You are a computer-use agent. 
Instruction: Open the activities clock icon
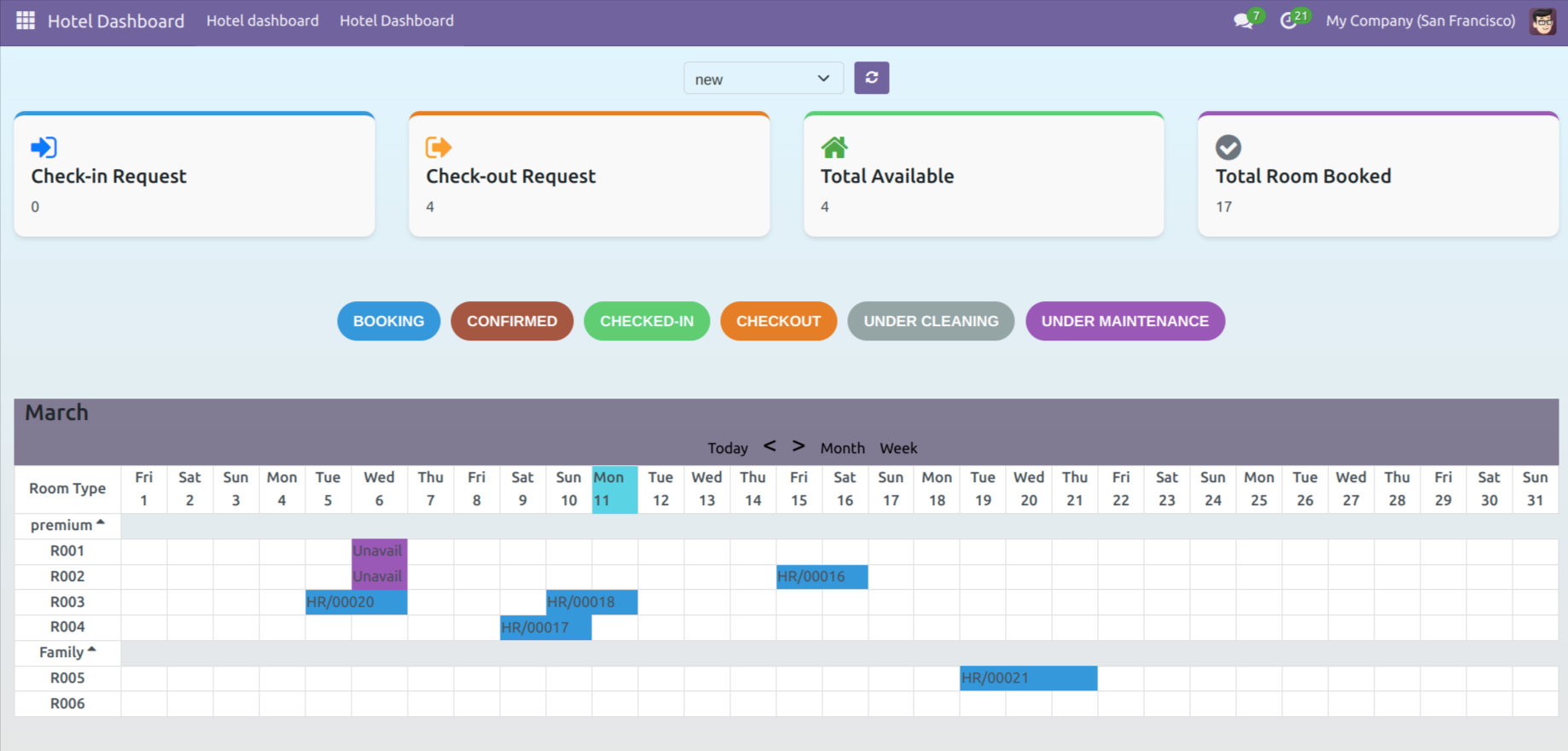(x=1289, y=20)
